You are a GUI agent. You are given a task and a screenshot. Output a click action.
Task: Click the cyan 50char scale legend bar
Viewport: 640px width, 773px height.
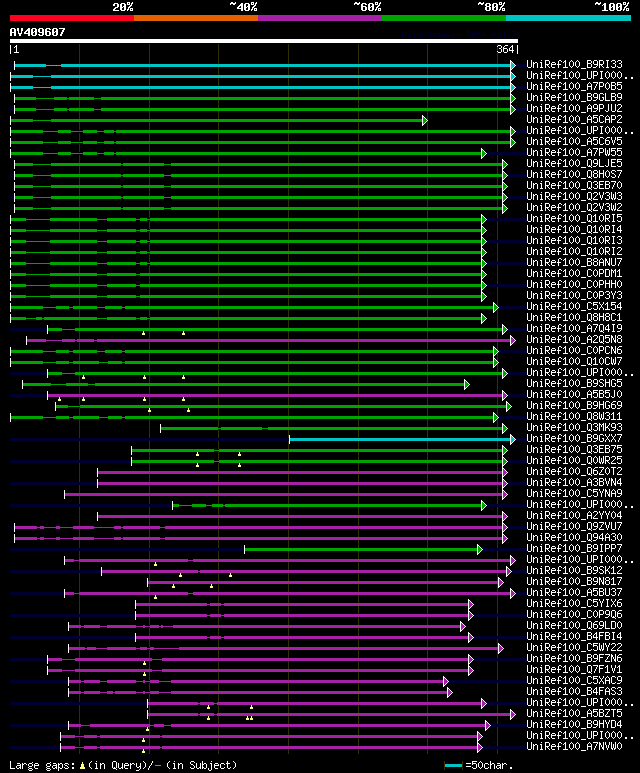tap(453, 766)
